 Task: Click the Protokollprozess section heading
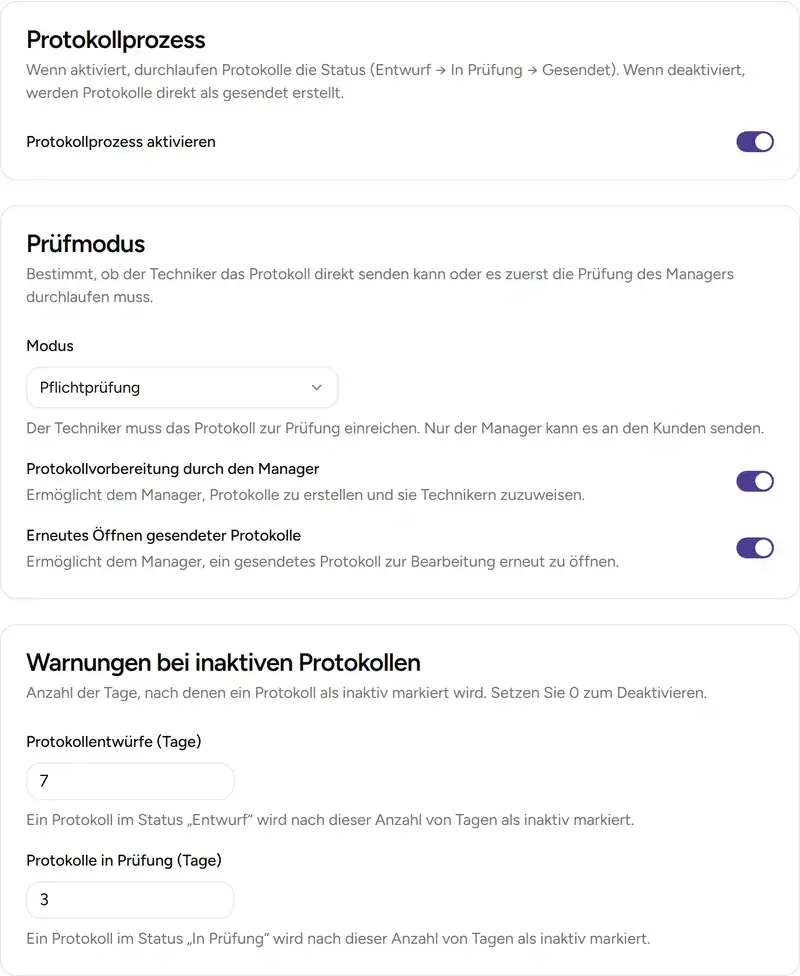[117, 40]
